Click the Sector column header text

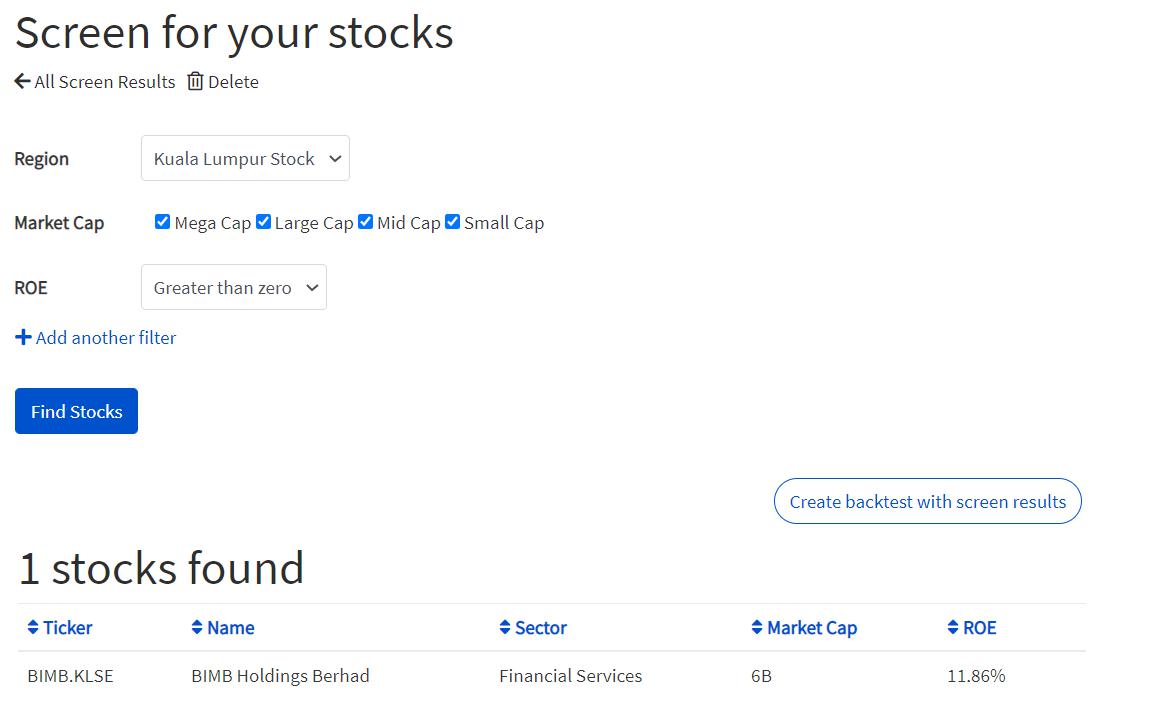click(541, 628)
